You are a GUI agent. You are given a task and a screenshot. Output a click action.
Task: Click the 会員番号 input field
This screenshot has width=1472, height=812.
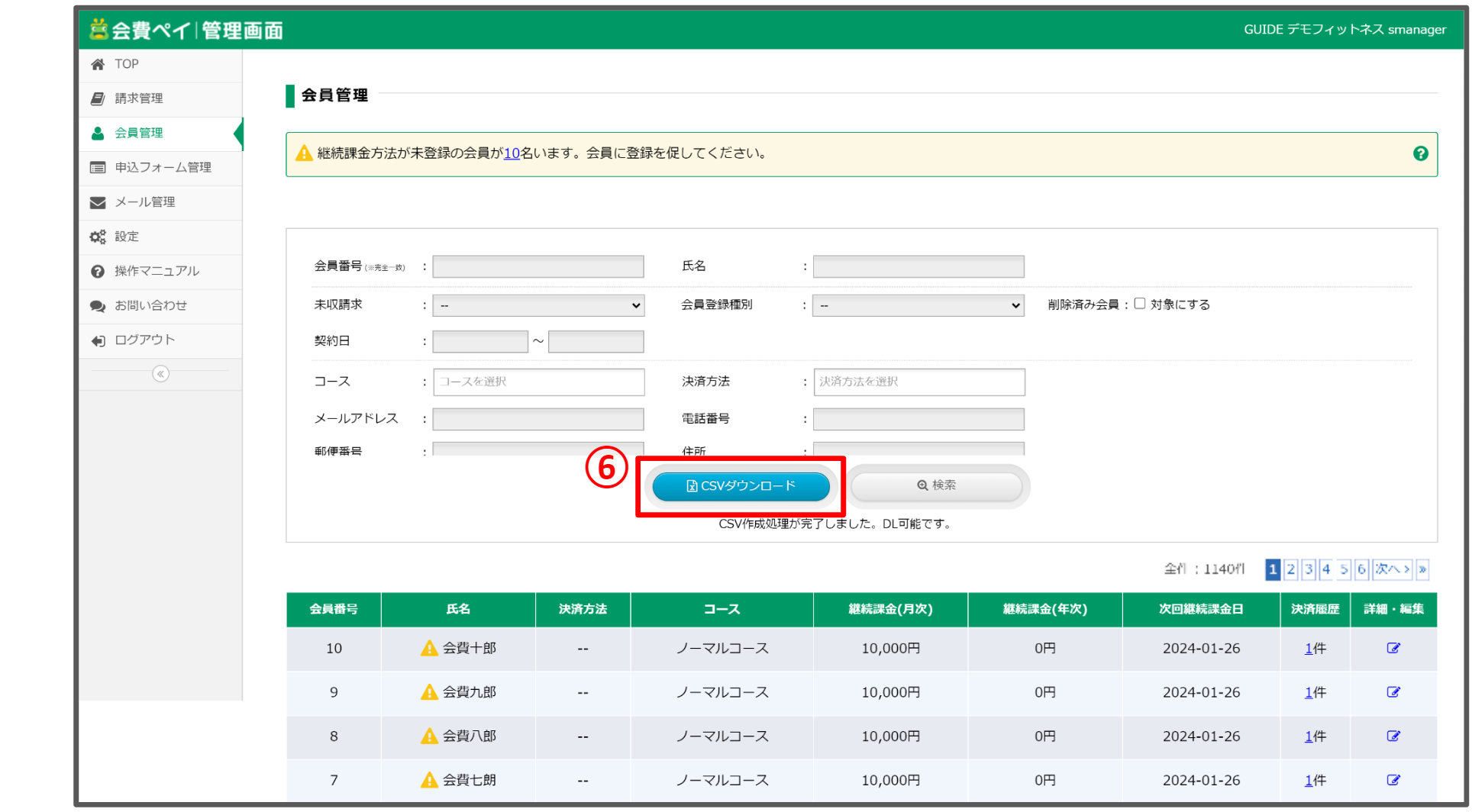538,266
